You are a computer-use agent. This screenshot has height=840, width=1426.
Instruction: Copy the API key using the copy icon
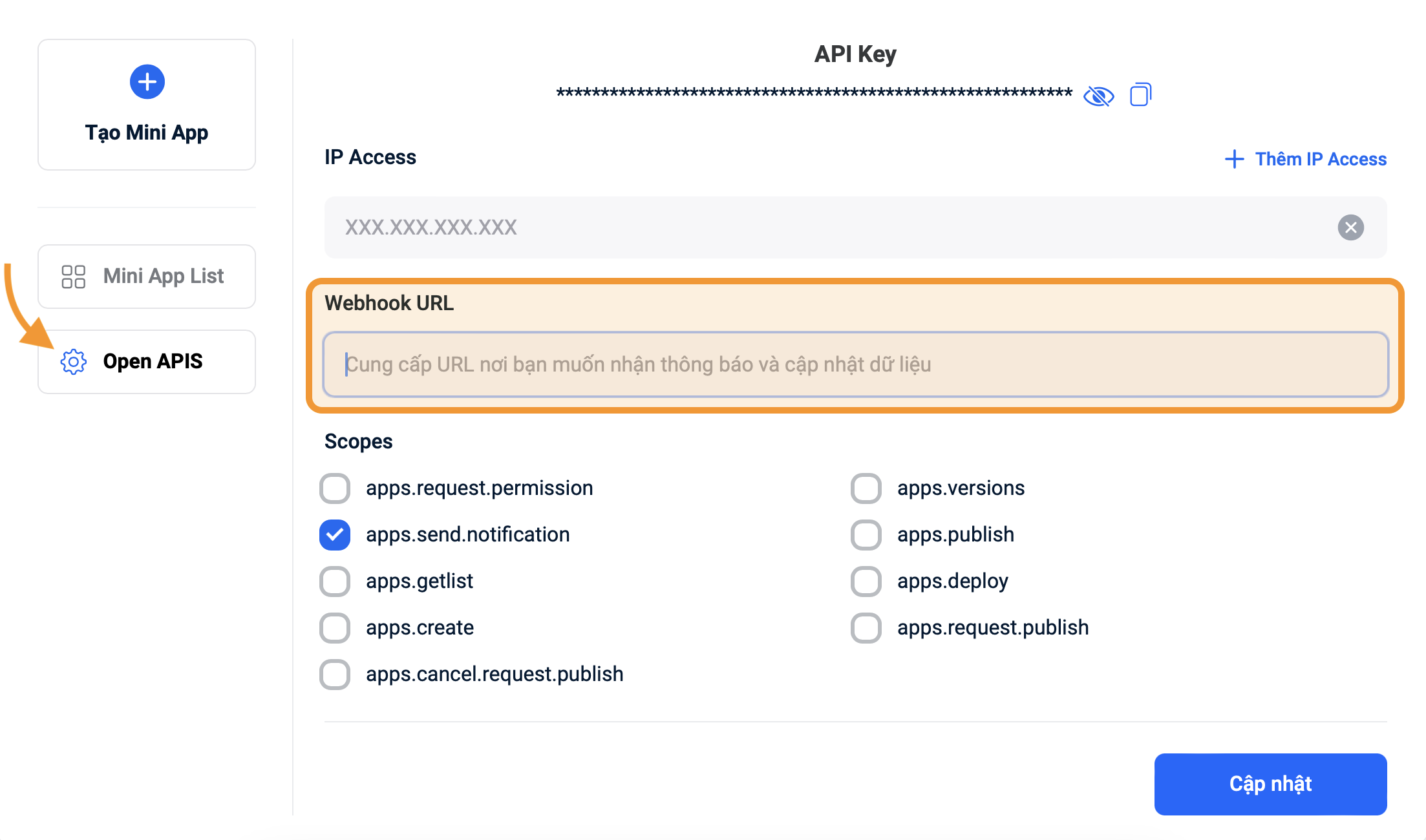click(1141, 95)
